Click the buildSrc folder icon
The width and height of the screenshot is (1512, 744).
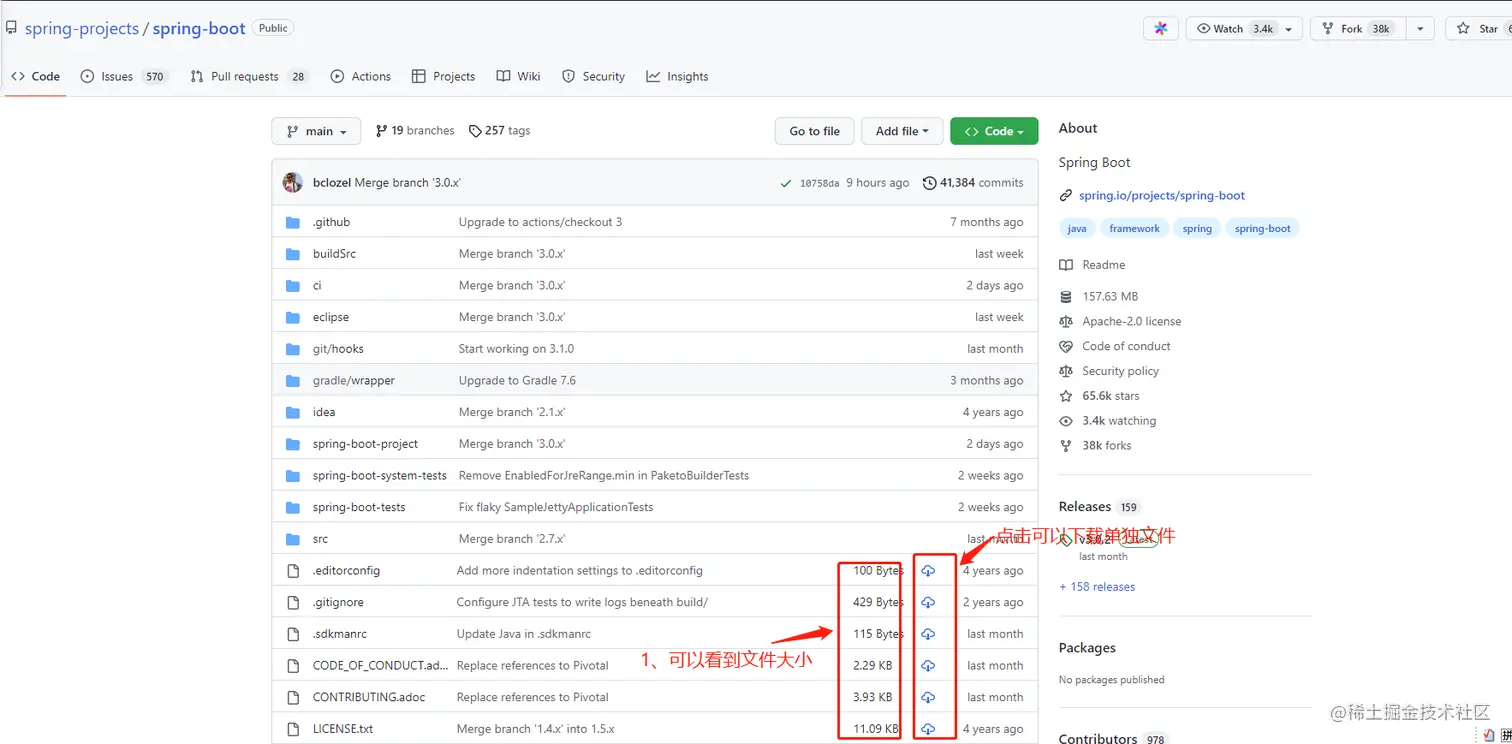coord(293,254)
